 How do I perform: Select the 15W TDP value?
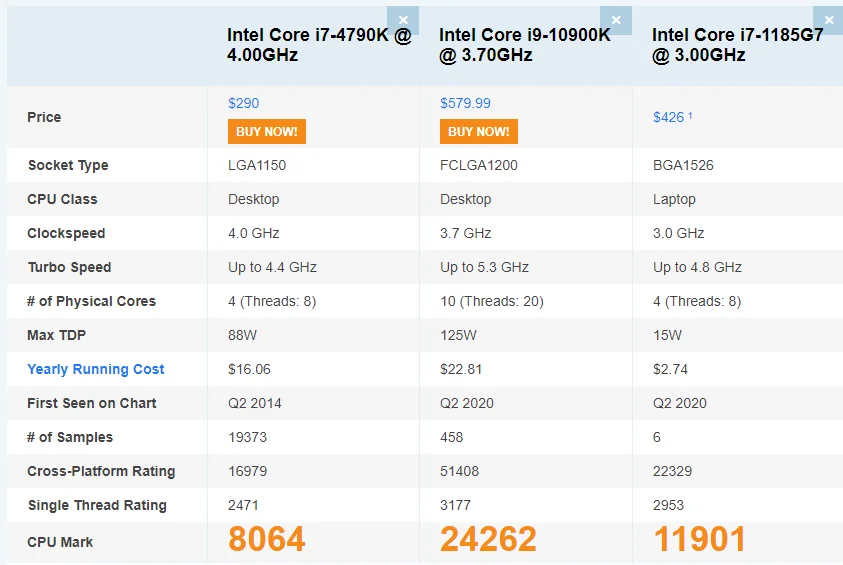pos(667,335)
